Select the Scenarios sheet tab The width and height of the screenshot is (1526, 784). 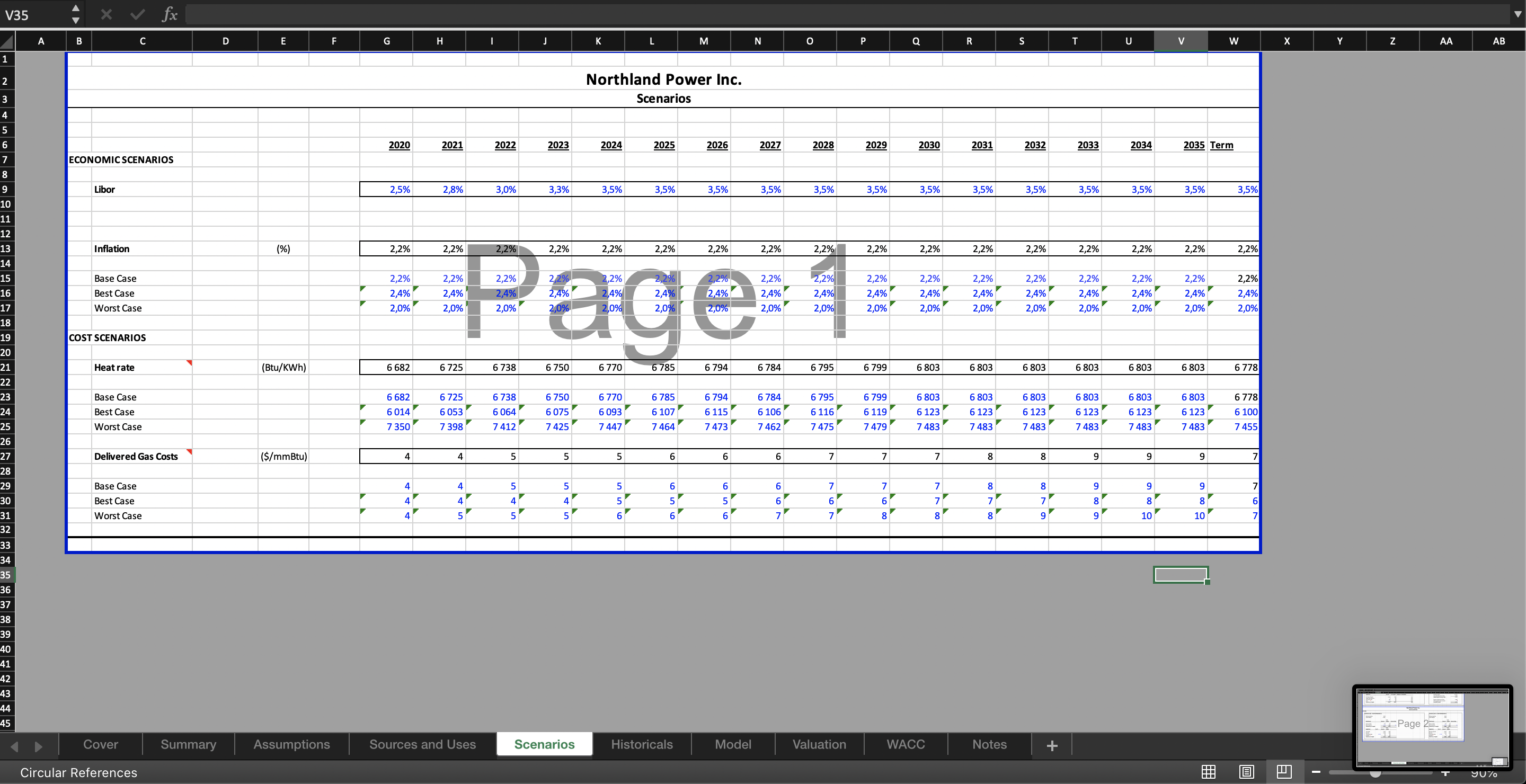click(544, 744)
